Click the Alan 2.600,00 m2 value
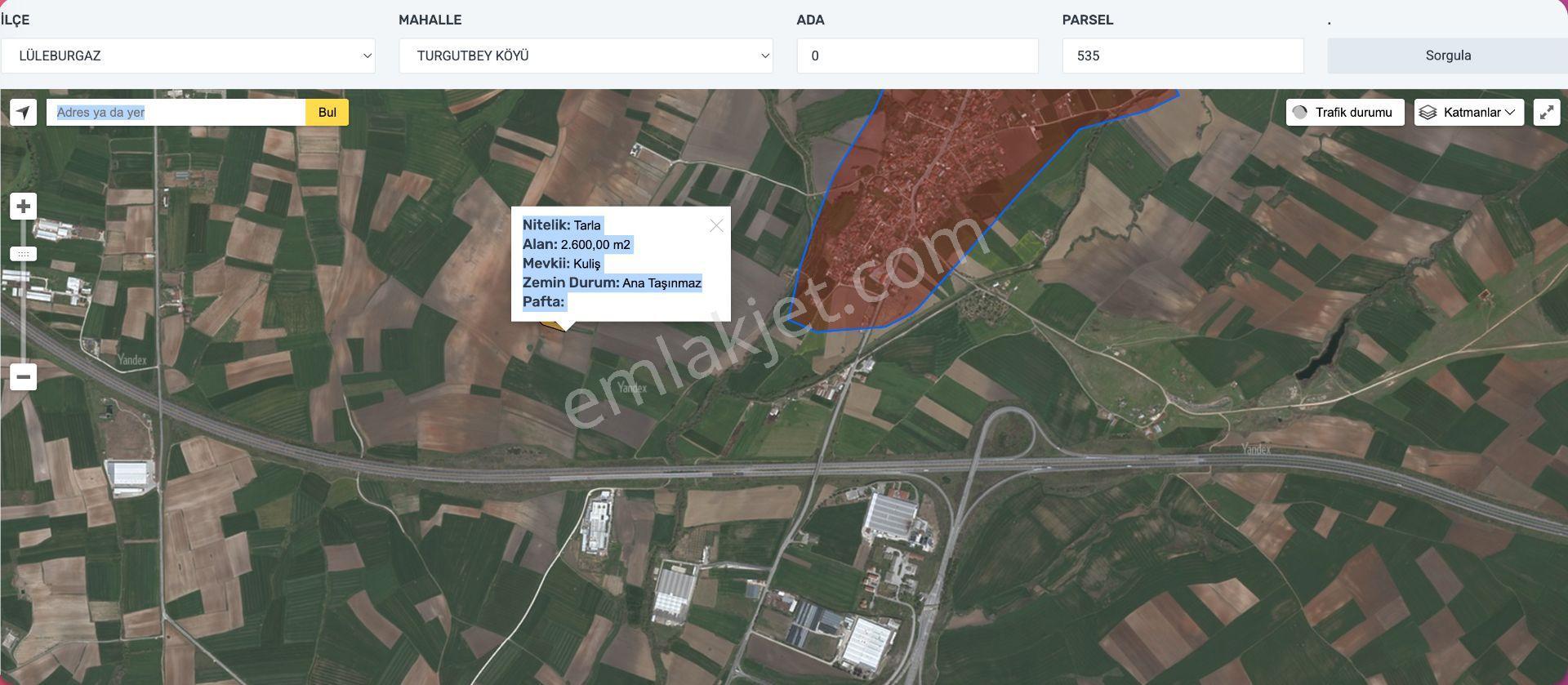This screenshot has height=685, width=1568. [595, 244]
